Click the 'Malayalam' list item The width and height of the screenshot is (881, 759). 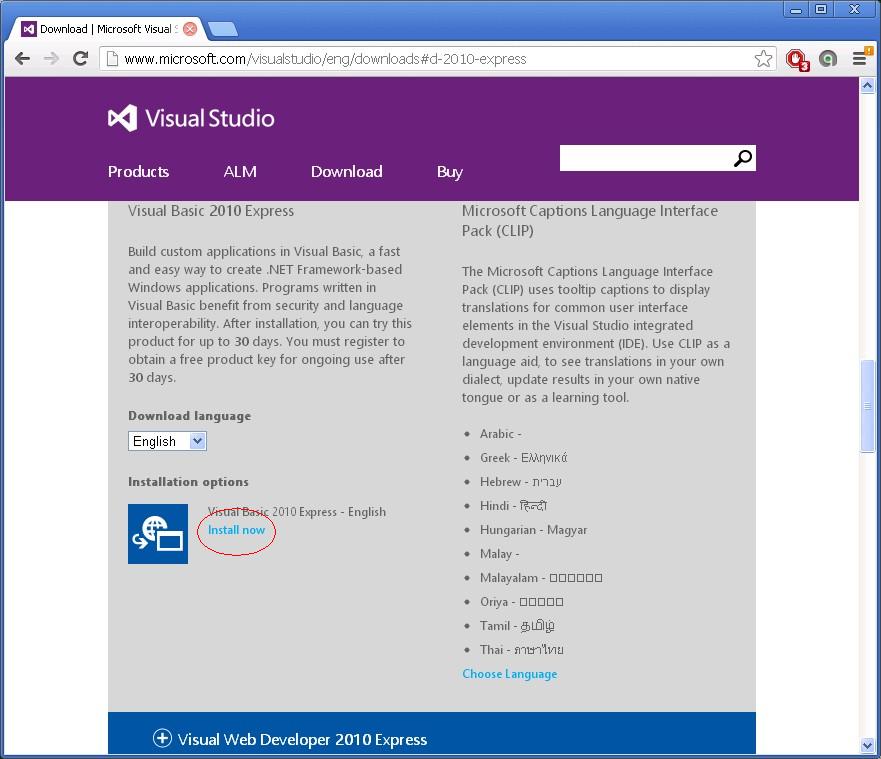tap(541, 578)
